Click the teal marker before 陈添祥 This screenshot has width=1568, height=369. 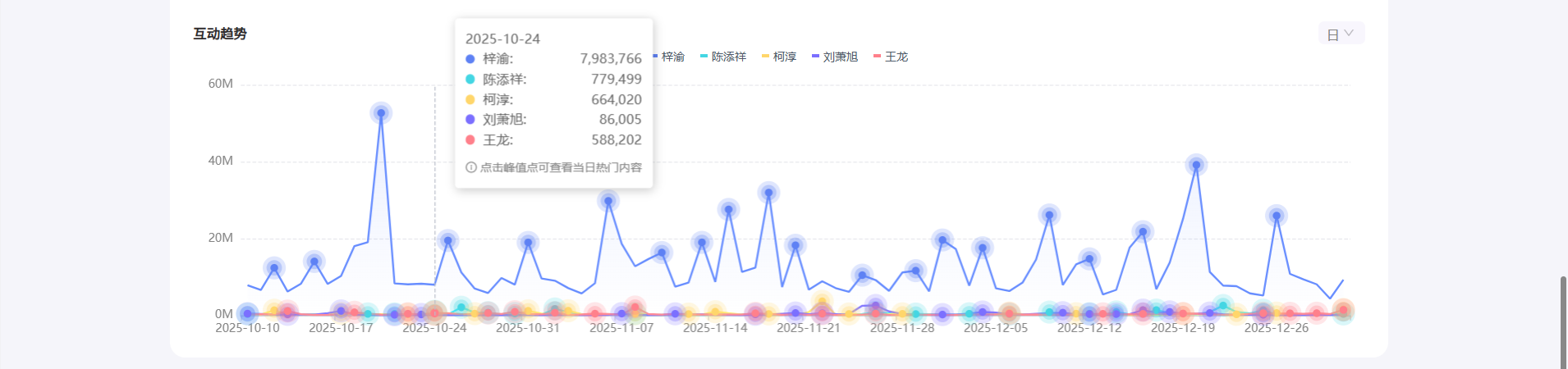(704, 57)
